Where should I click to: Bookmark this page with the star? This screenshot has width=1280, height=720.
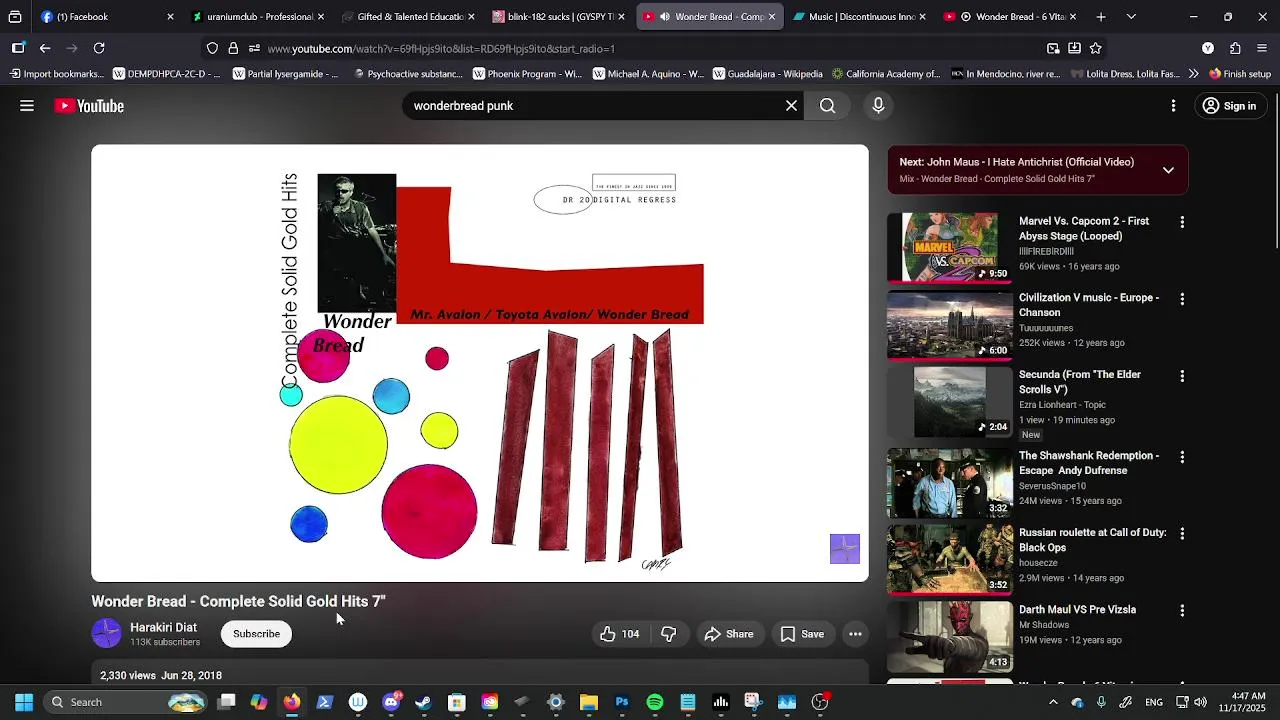(1096, 48)
